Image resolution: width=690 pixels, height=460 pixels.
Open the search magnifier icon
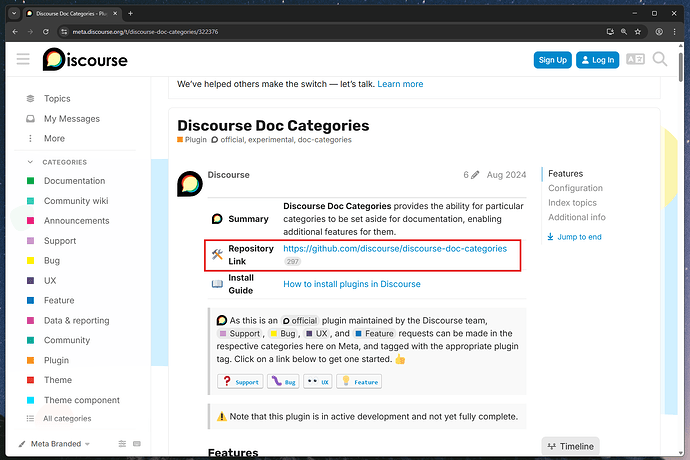click(x=660, y=59)
